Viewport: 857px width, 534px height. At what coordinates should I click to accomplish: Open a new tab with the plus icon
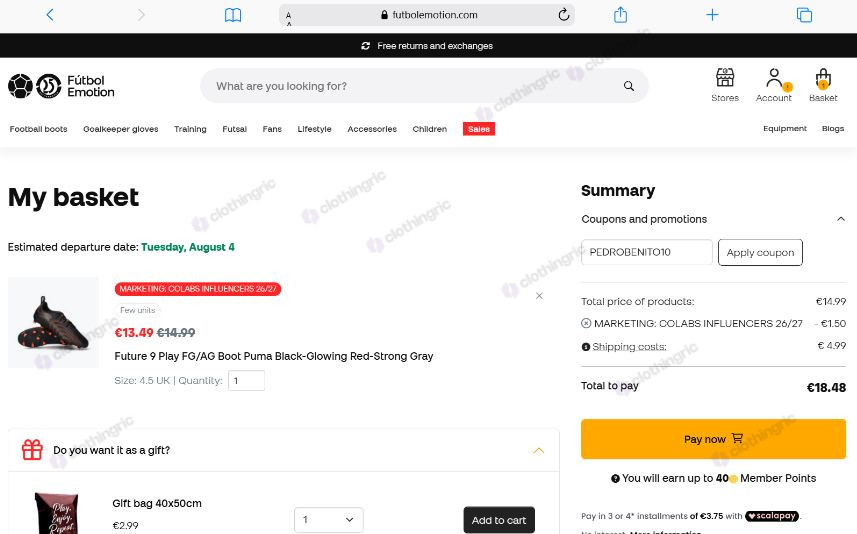tap(712, 15)
